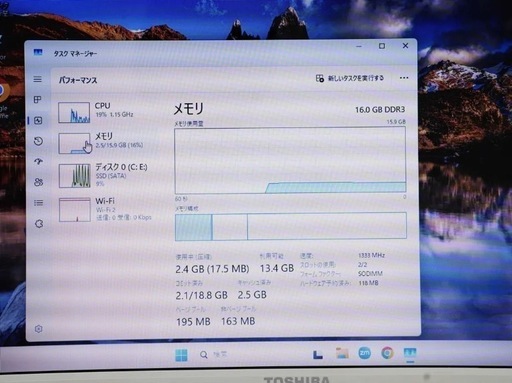Click the in-use segment of memory composition bar
The width and height of the screenshot is (512, 383).
click(193, 227)
